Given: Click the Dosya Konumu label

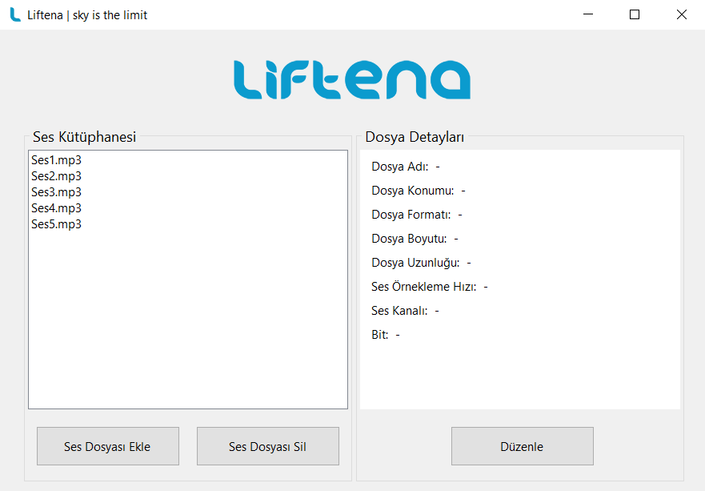Looking at the screenshot, I should point(413,191).
